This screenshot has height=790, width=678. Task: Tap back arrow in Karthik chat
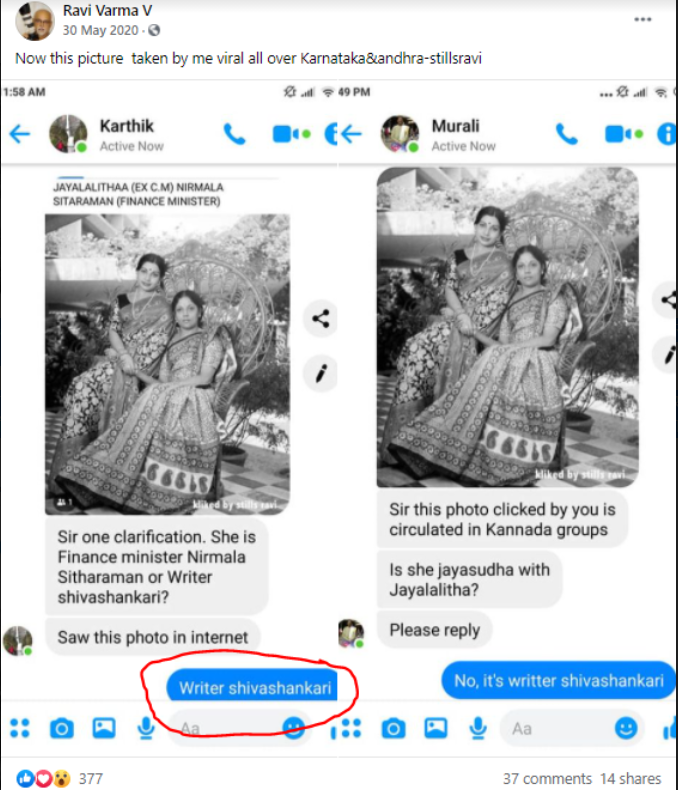point(20,135)
